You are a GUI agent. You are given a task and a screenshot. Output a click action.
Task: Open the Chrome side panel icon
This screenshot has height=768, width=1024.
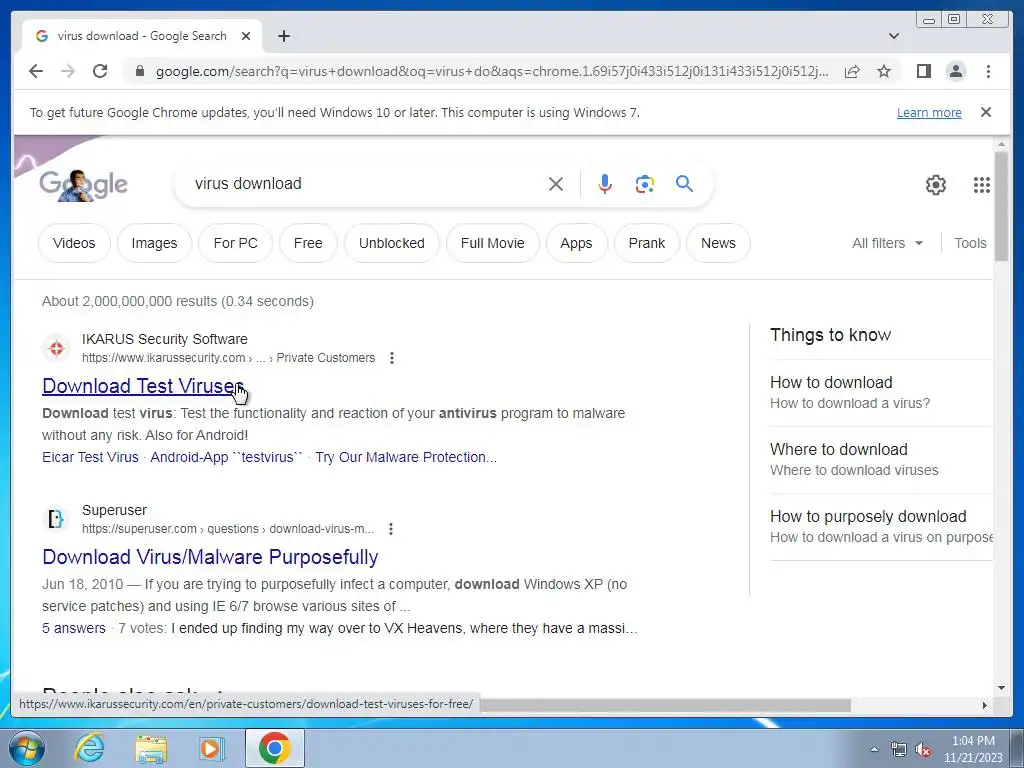[923, 71]
